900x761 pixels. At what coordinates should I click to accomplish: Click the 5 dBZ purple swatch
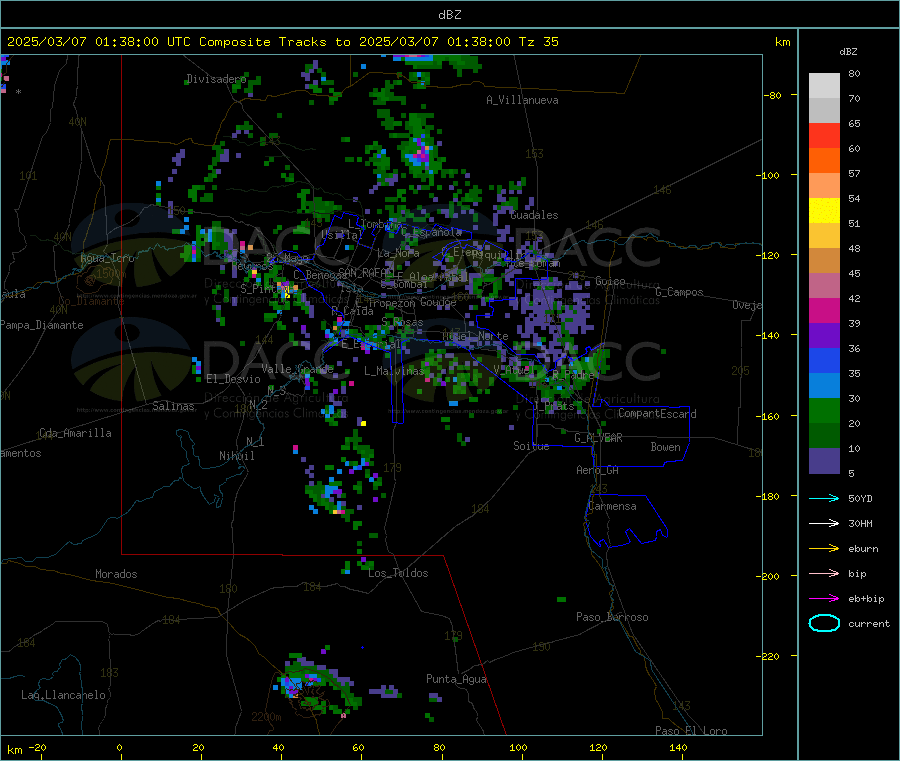(x=824, y=461)
